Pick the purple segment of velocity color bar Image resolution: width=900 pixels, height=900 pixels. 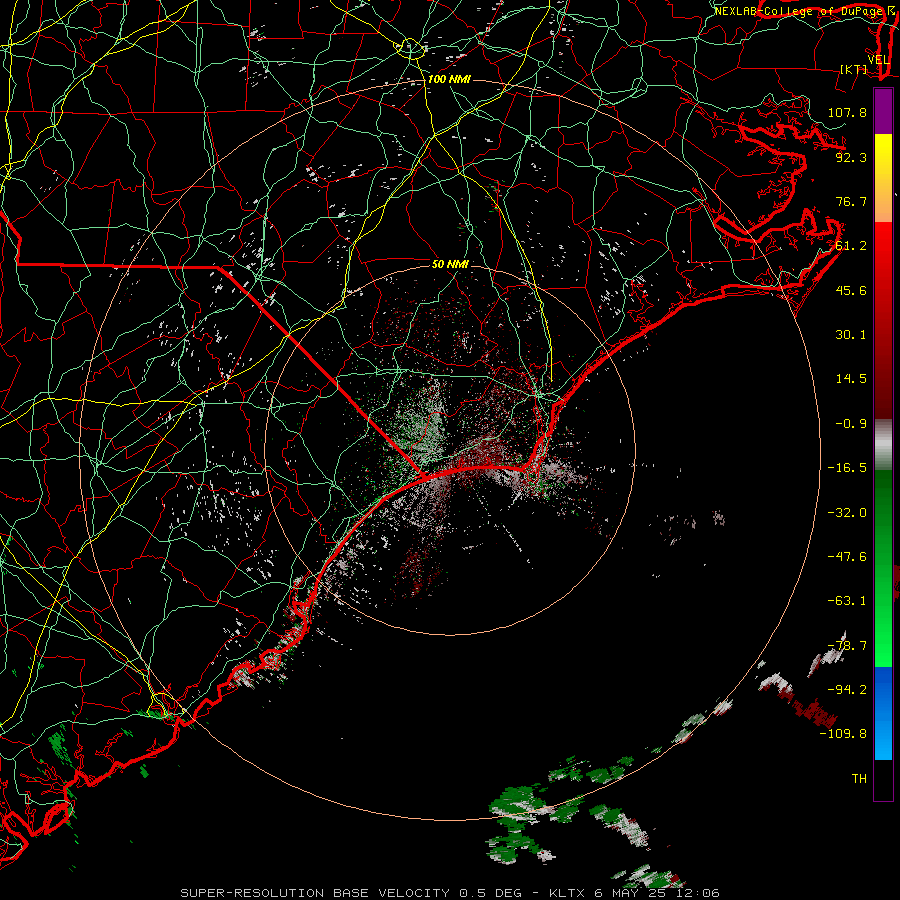(883, 112)
